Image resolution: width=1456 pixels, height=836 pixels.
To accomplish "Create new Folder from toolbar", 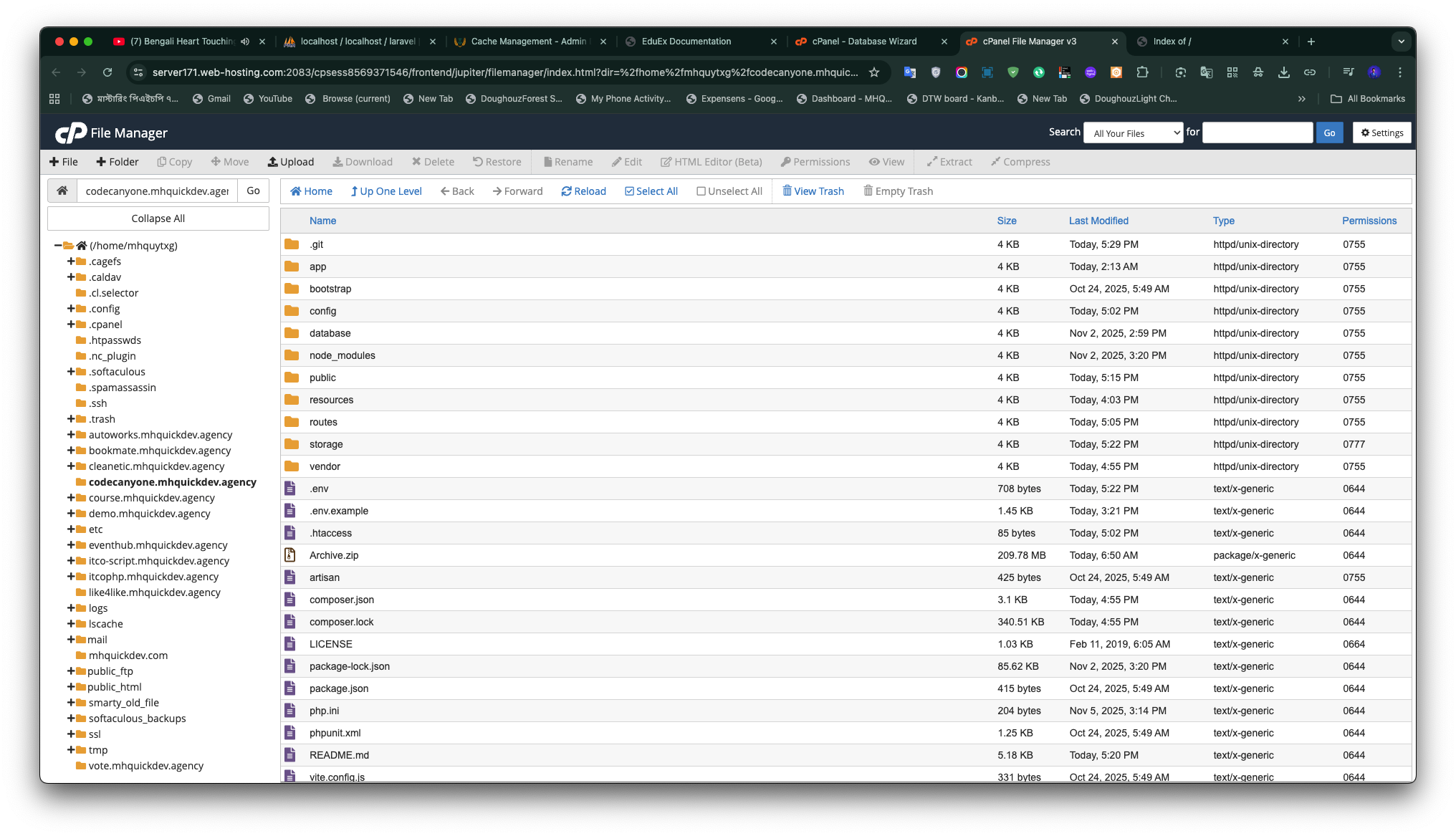I will 117,162.
